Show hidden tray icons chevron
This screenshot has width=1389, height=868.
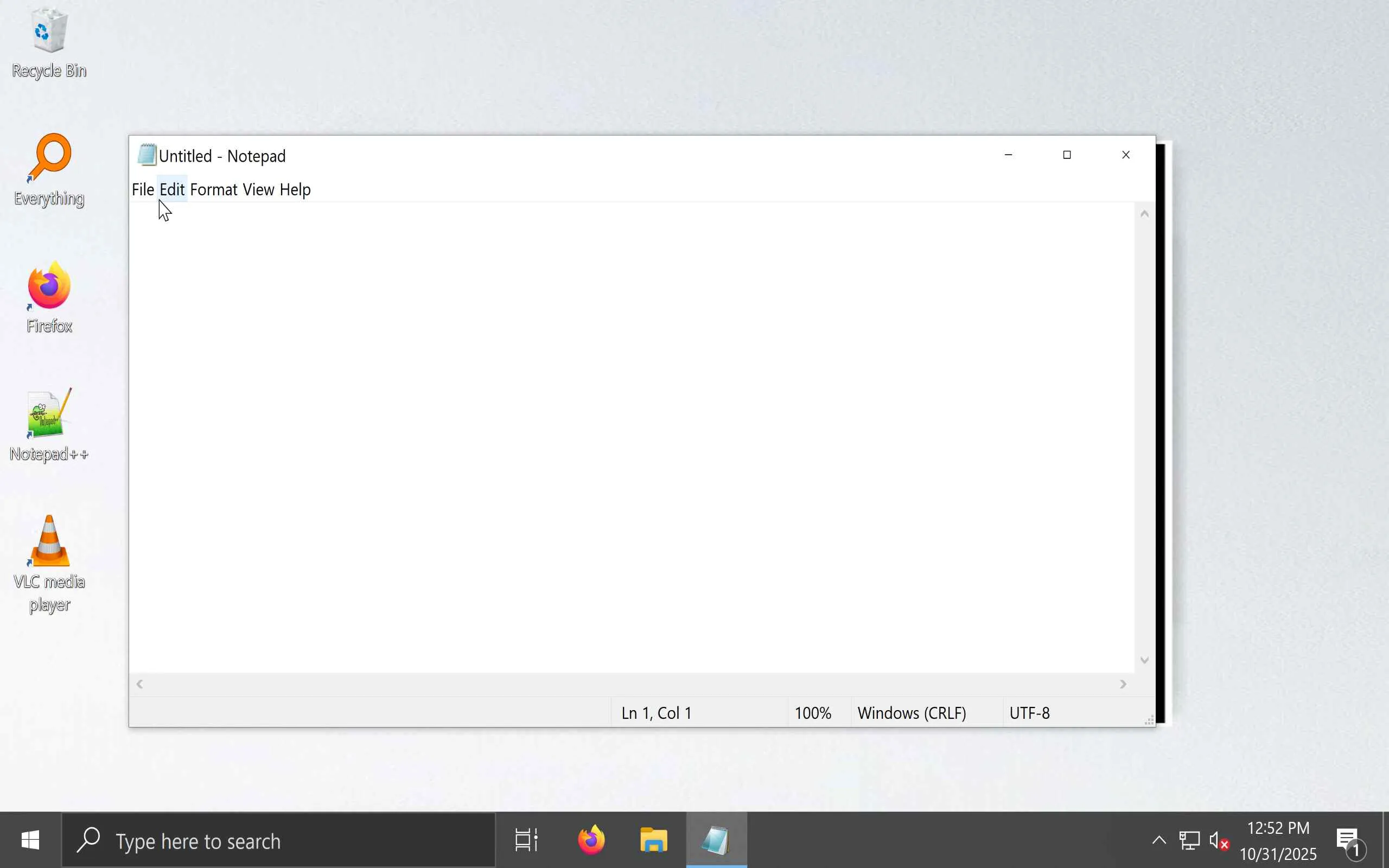[x=1159, y=841]
